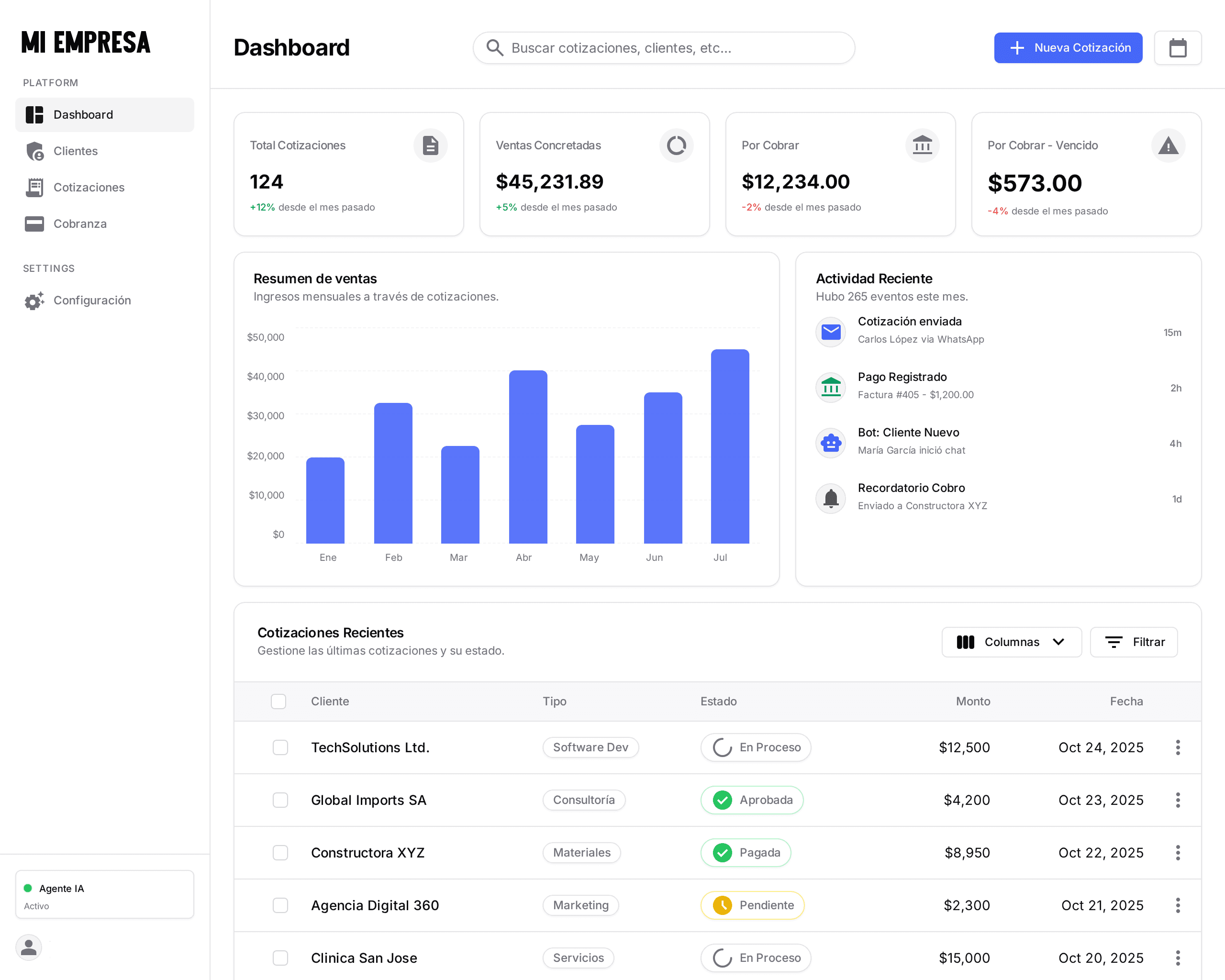Click the search magnifier icon

pos(494,48)
